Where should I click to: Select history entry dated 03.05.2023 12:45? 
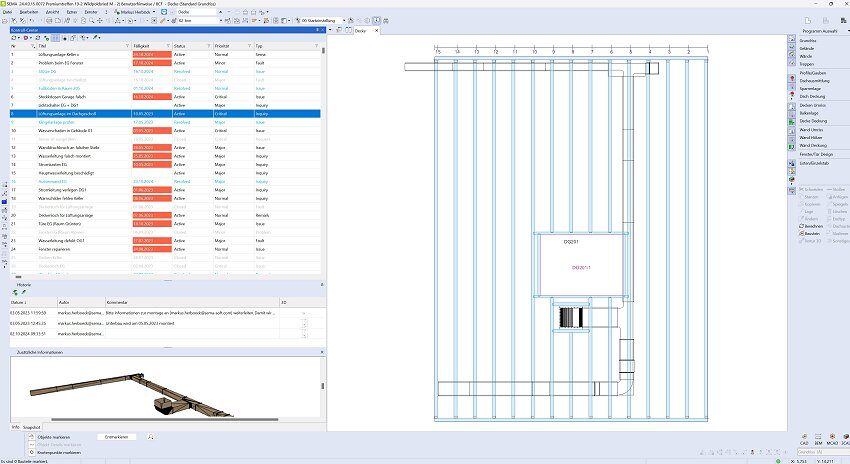[x=168, y=324]
